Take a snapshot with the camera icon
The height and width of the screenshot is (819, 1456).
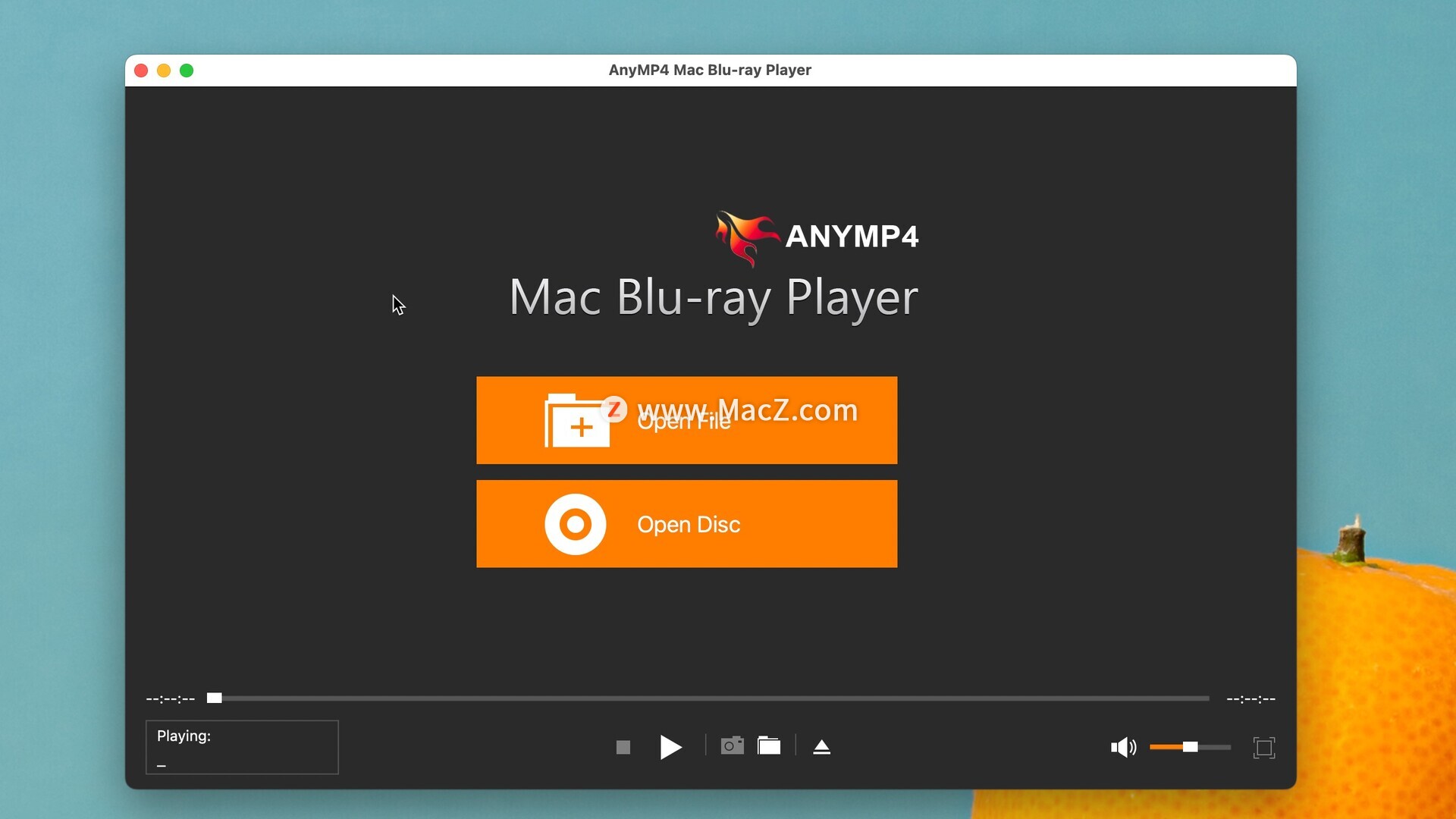[x=732, y=745]
